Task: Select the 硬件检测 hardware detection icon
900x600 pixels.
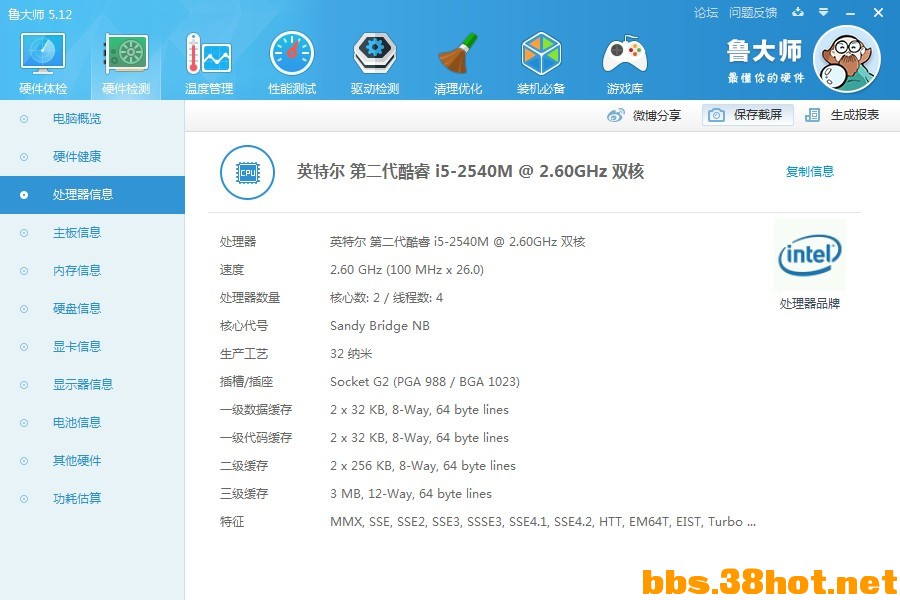Action: click(x=126, y=63)
